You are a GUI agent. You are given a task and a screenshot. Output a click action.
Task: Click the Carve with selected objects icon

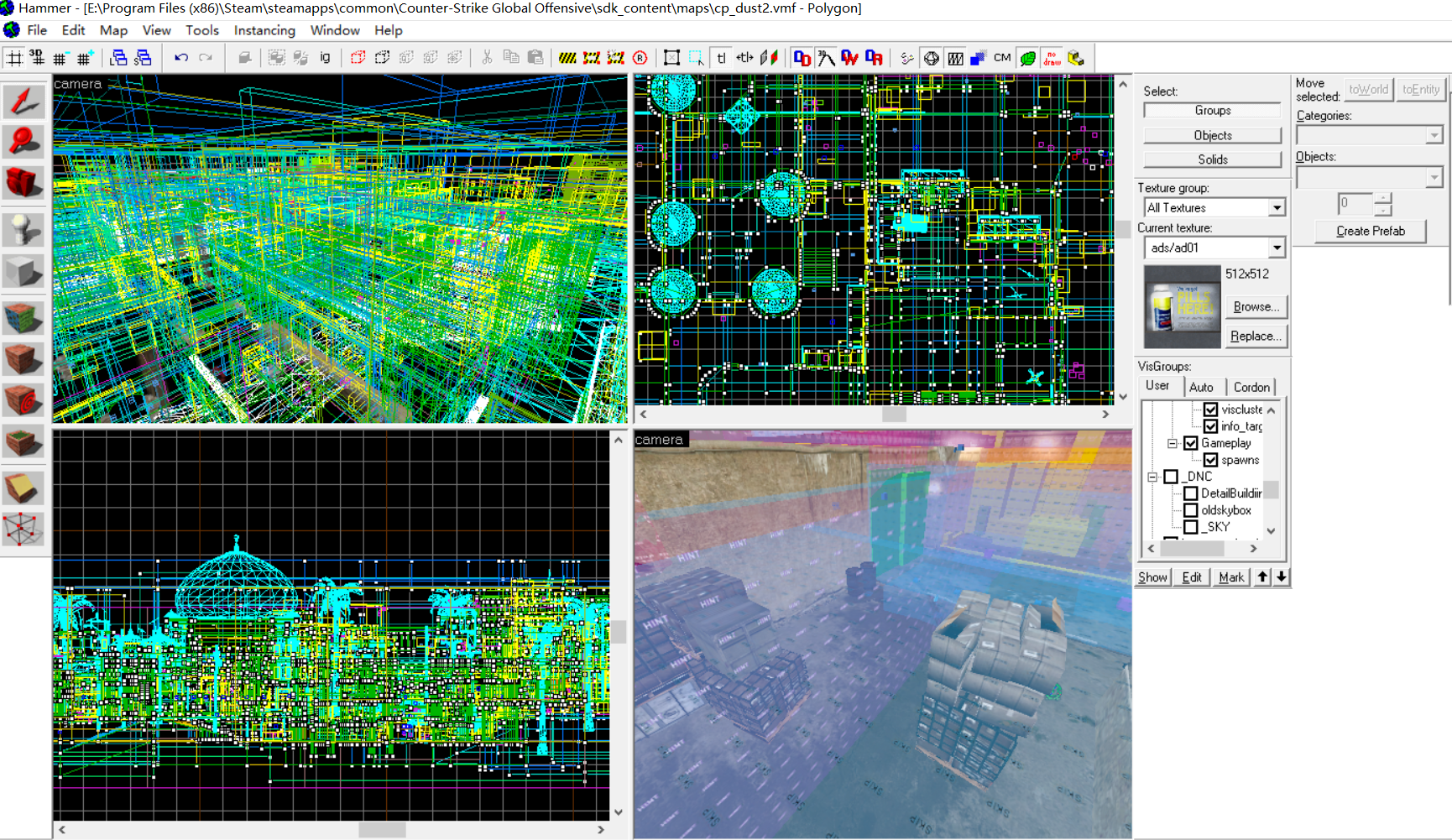coord(244,58)
